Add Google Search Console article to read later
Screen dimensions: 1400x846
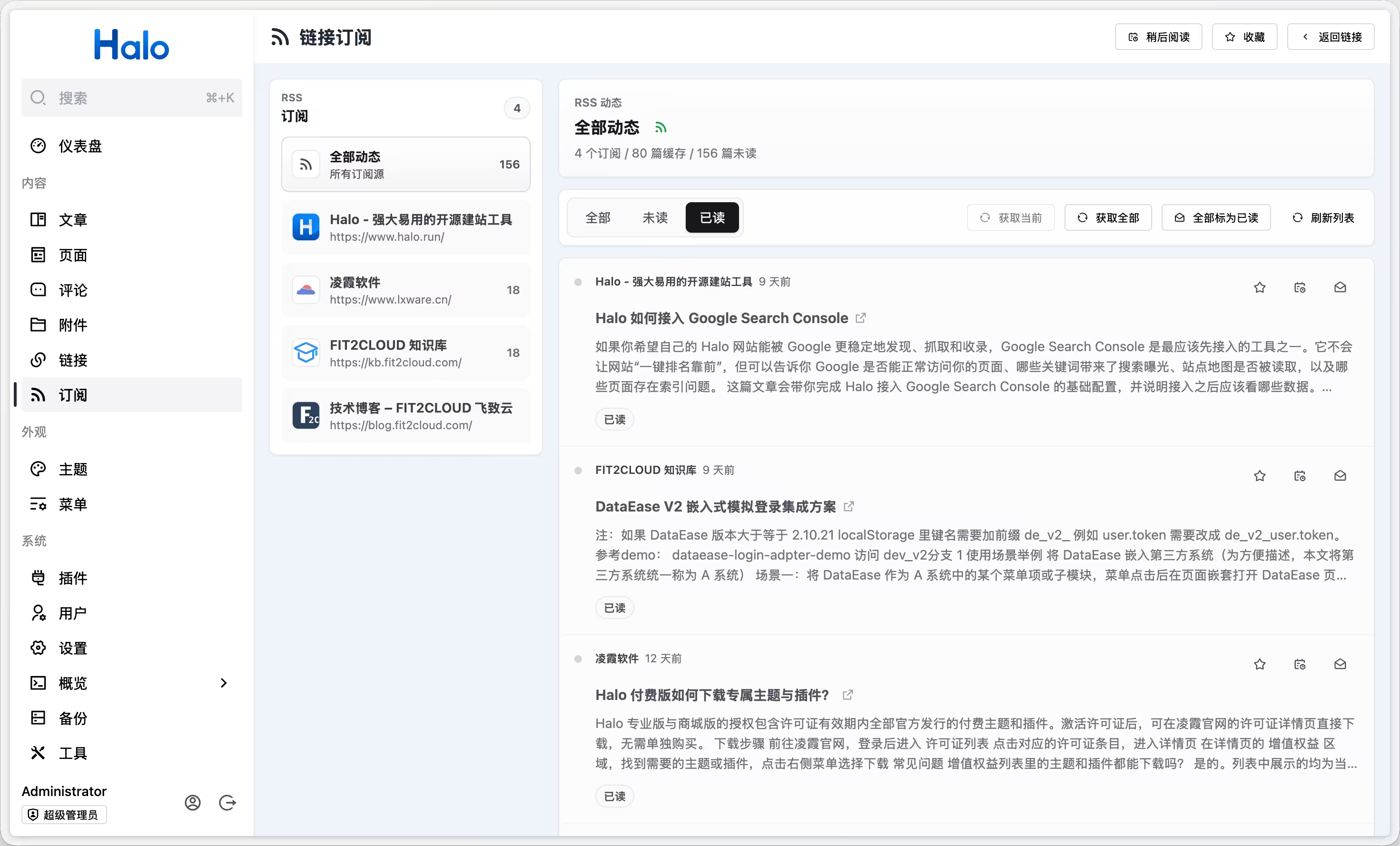point(1300,287)
